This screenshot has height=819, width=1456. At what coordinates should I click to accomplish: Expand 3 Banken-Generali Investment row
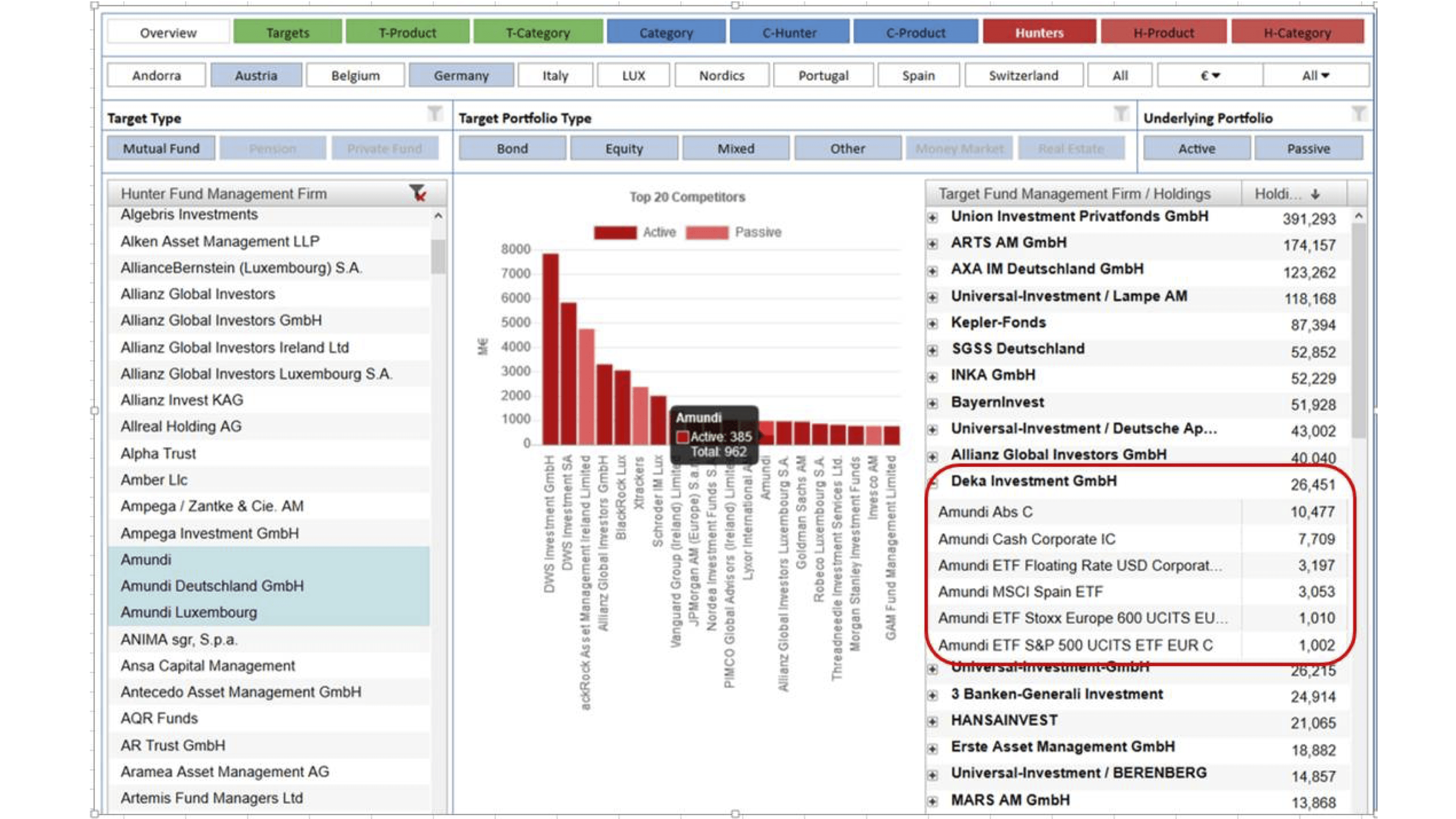pyautogui.click(x=933, y=695)
